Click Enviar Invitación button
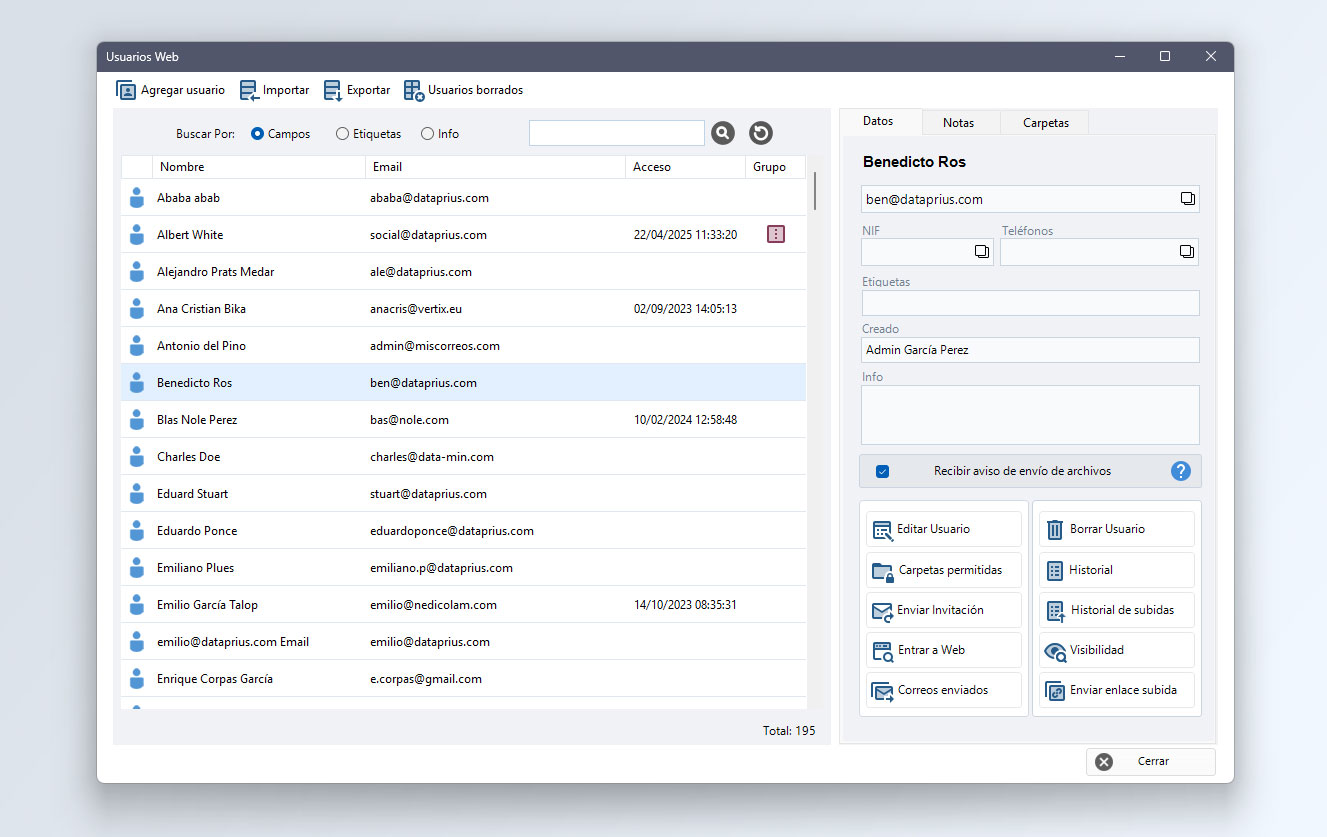The height and width of the screenshot is (837, 1327). (944, 610)
